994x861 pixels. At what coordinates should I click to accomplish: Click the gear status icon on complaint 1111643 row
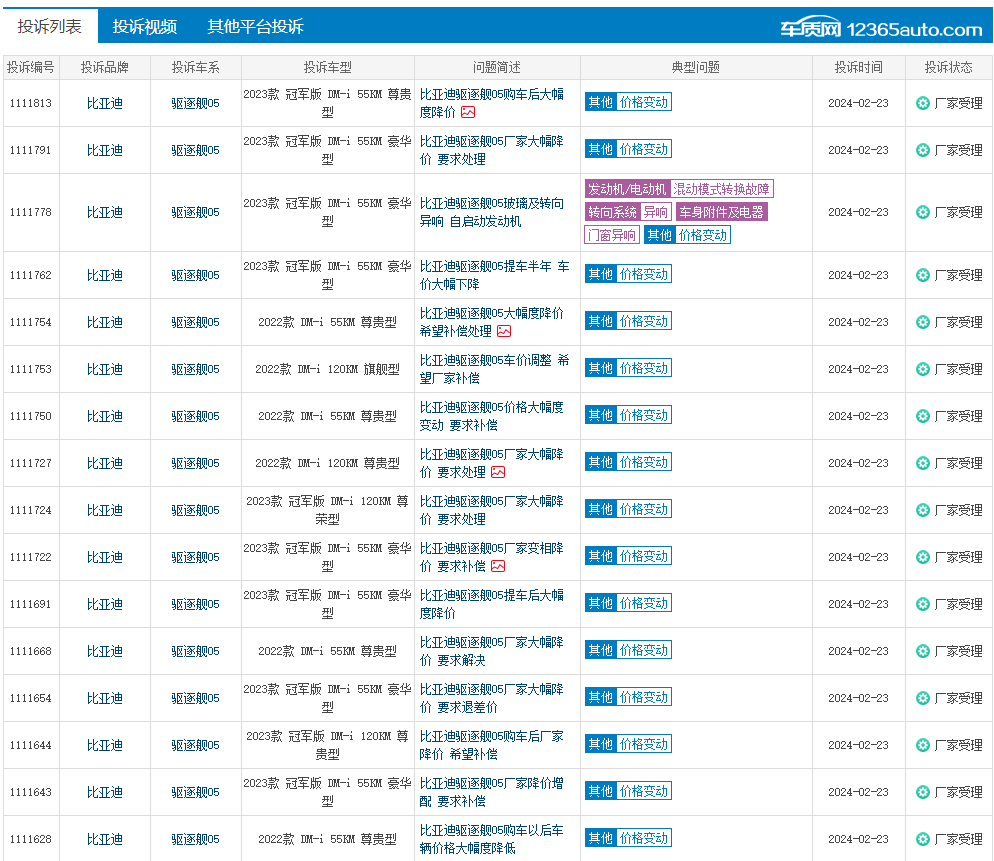(x=921, y=791)
